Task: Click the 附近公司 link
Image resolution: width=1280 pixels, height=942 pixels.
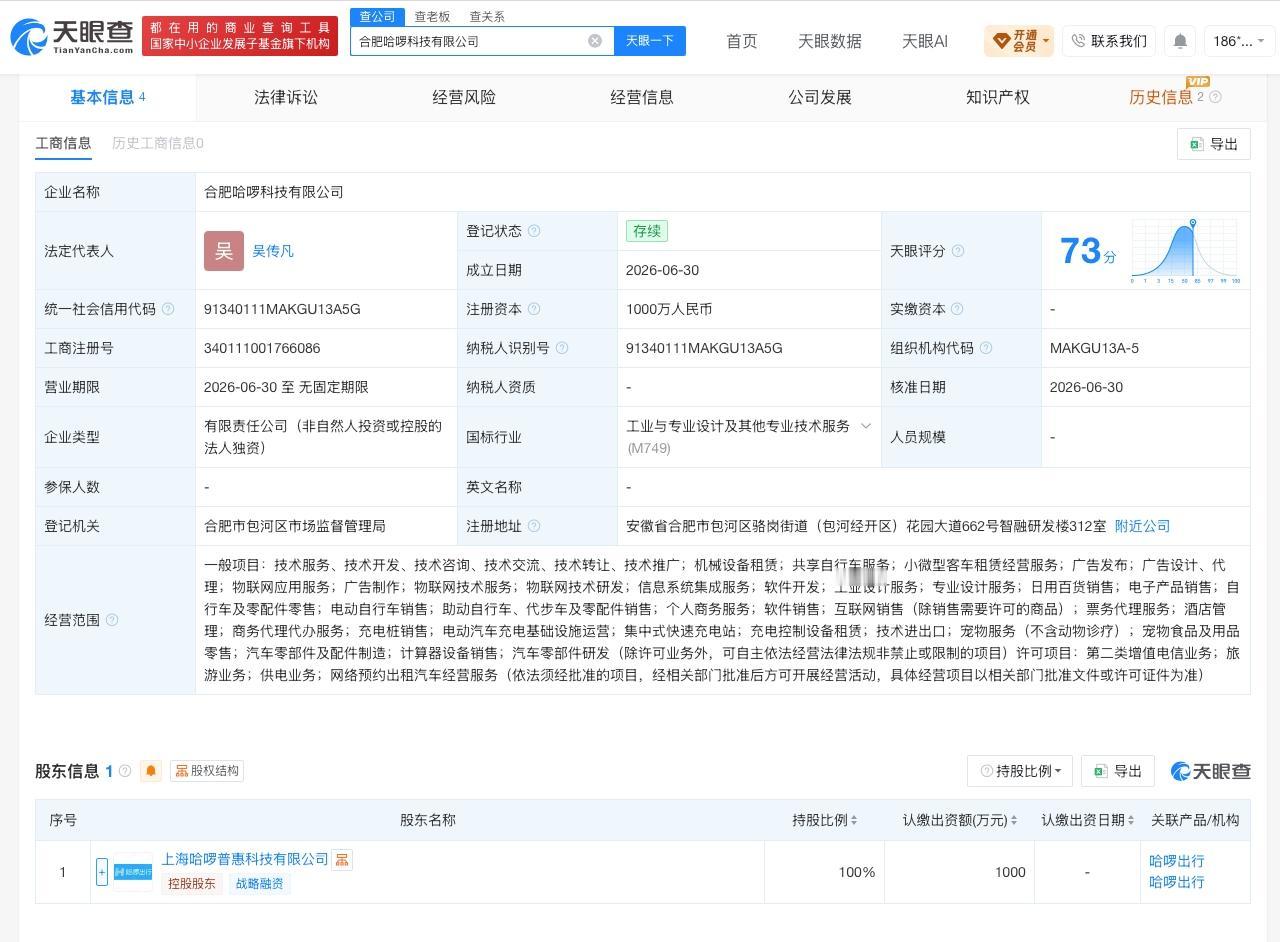Action: pyautogui.click(x=1142, y=526)
